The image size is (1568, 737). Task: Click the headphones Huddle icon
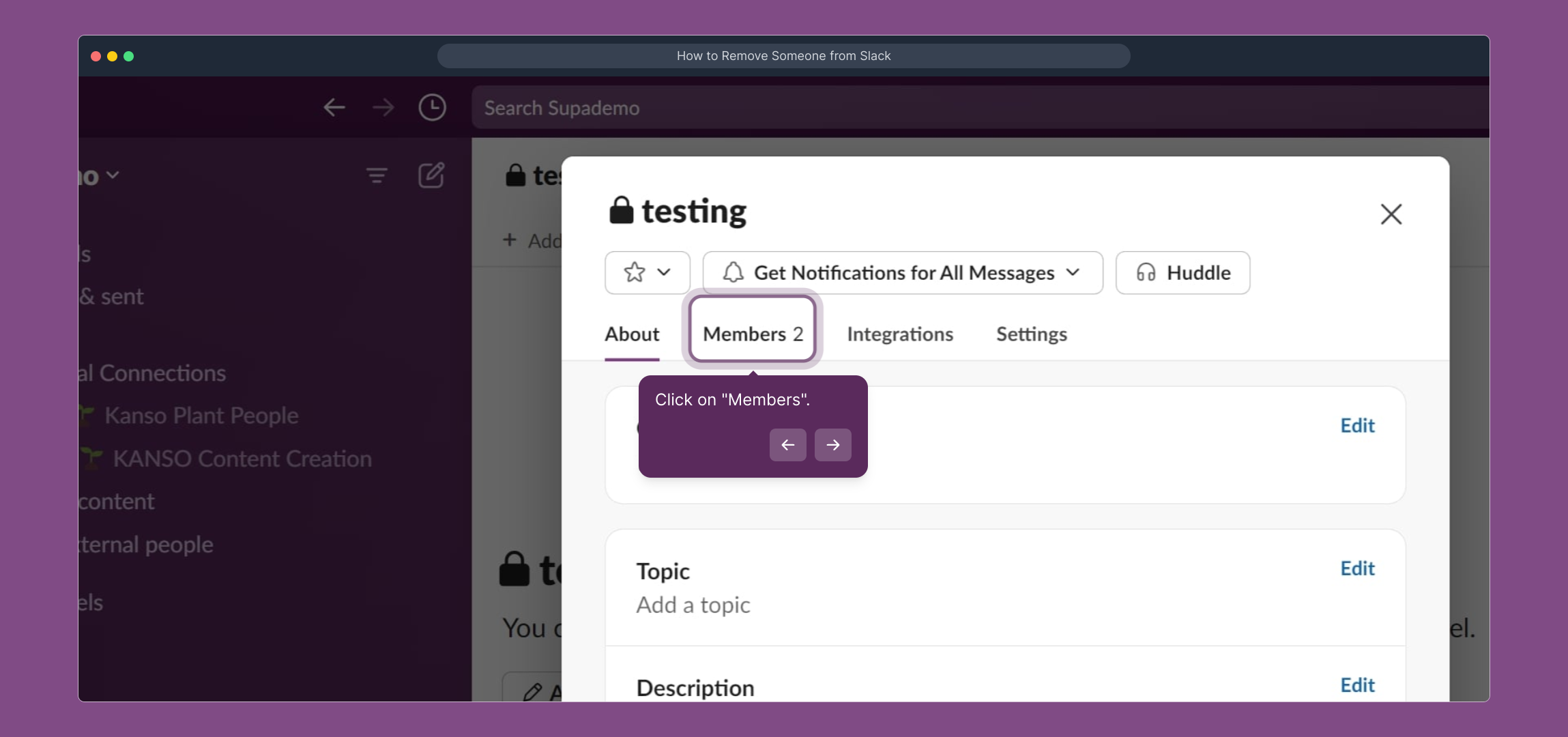tap(1146, 272)
